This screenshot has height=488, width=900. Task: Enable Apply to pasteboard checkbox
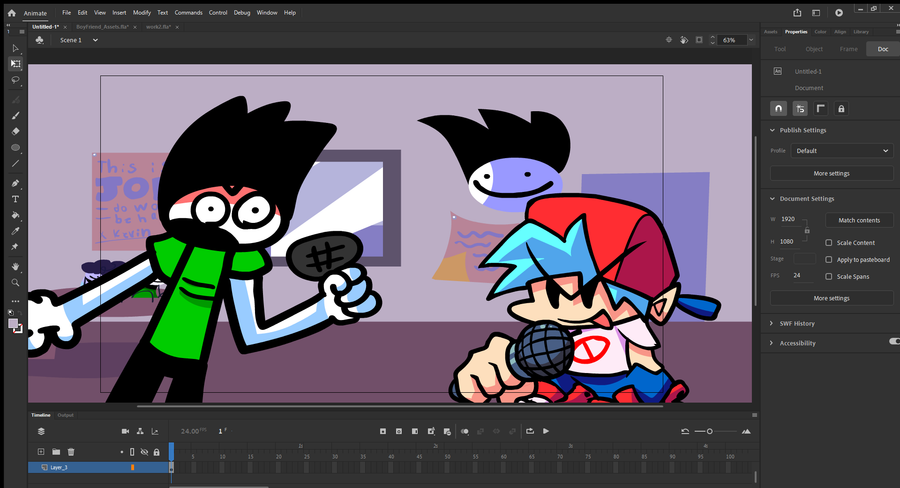tap(828, 260)
